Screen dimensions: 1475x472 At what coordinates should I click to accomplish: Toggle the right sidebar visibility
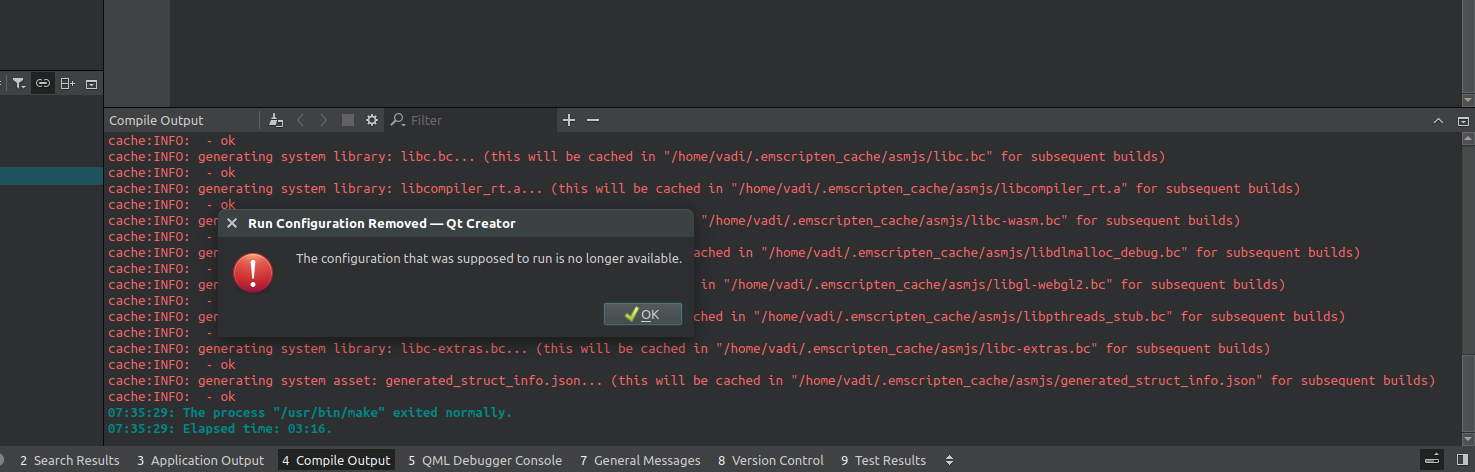1463,460
